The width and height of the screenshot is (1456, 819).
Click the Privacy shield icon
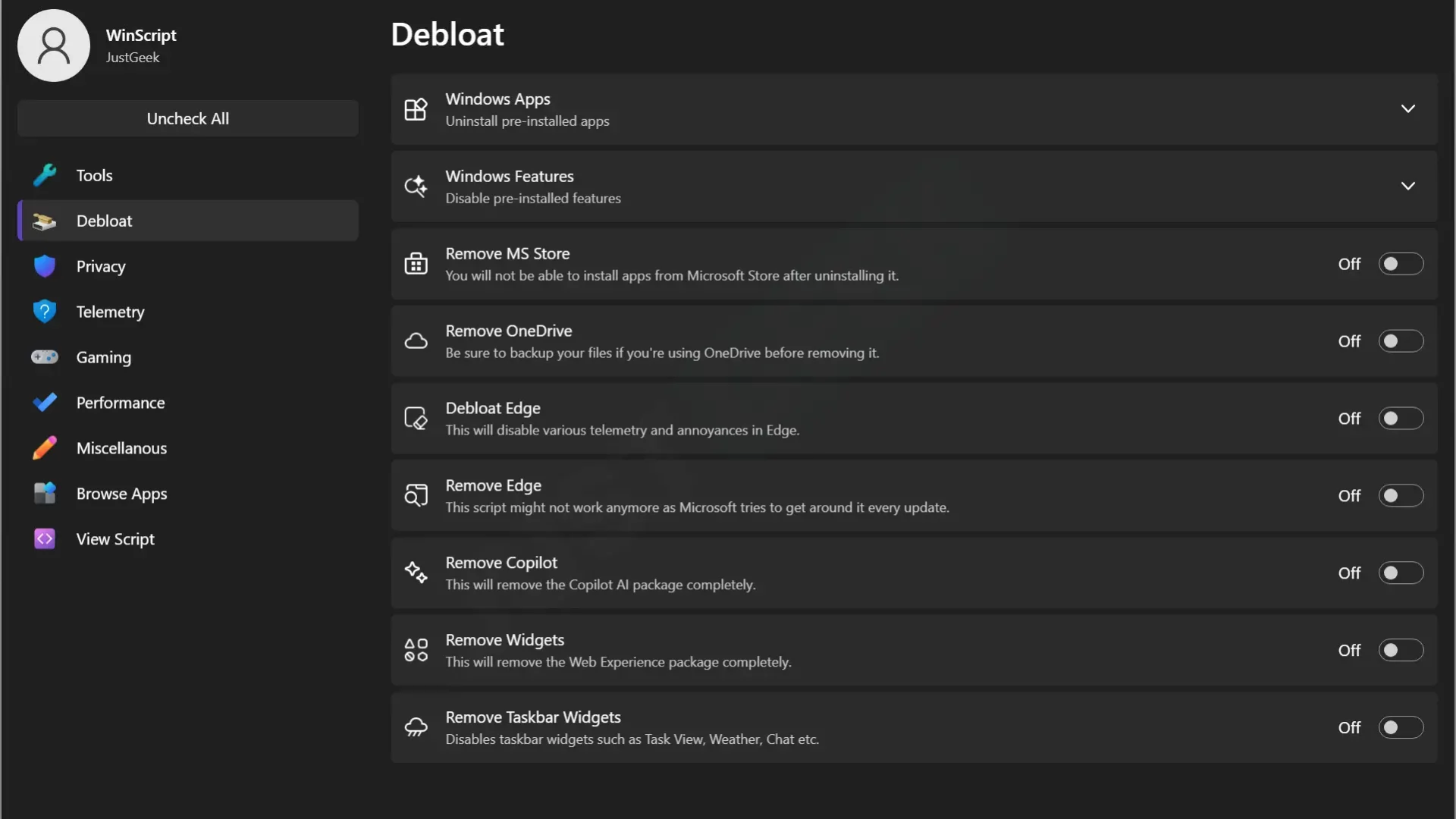pyautogui.click(x=45, y=266)
